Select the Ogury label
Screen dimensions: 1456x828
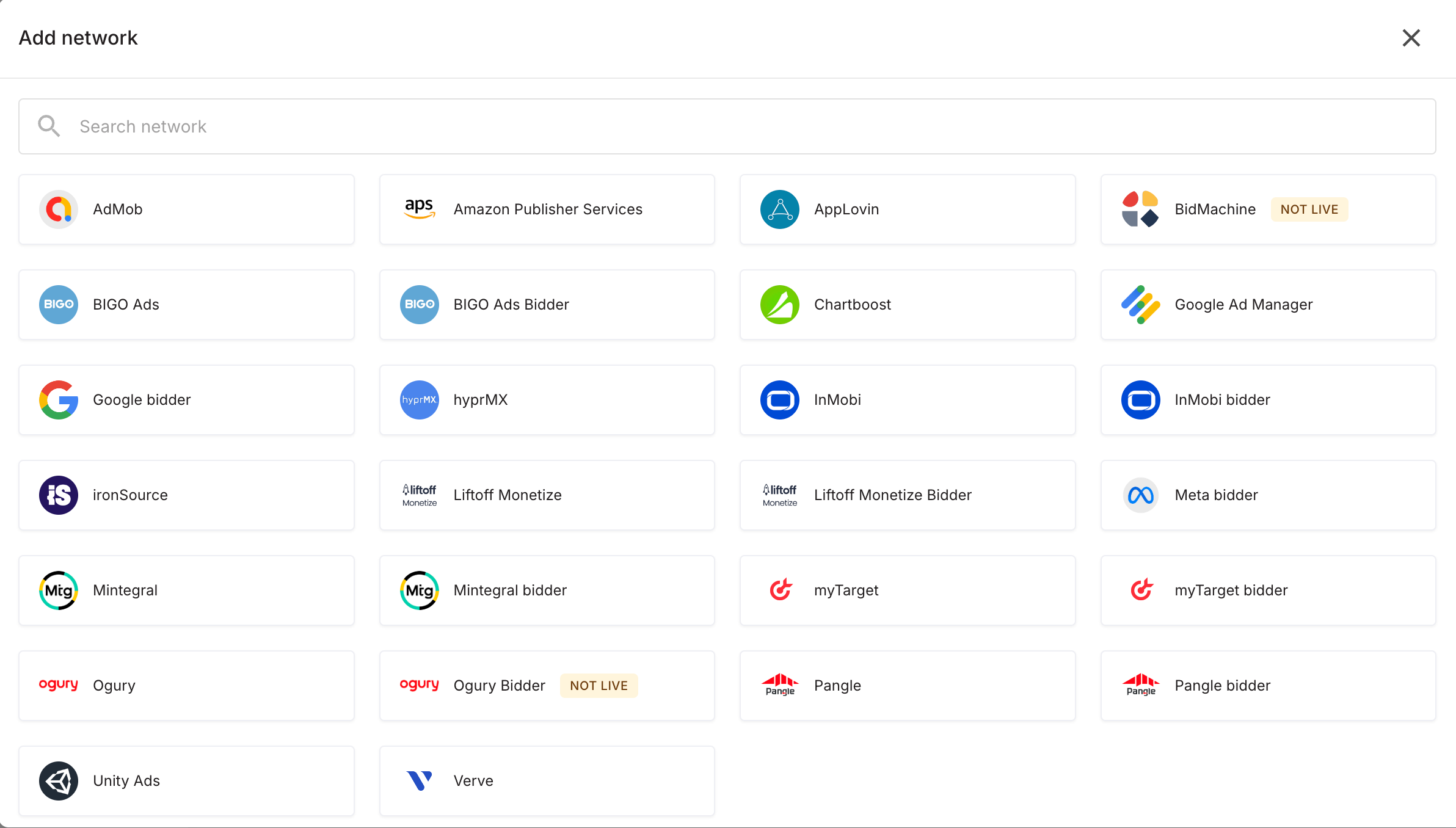114,686
